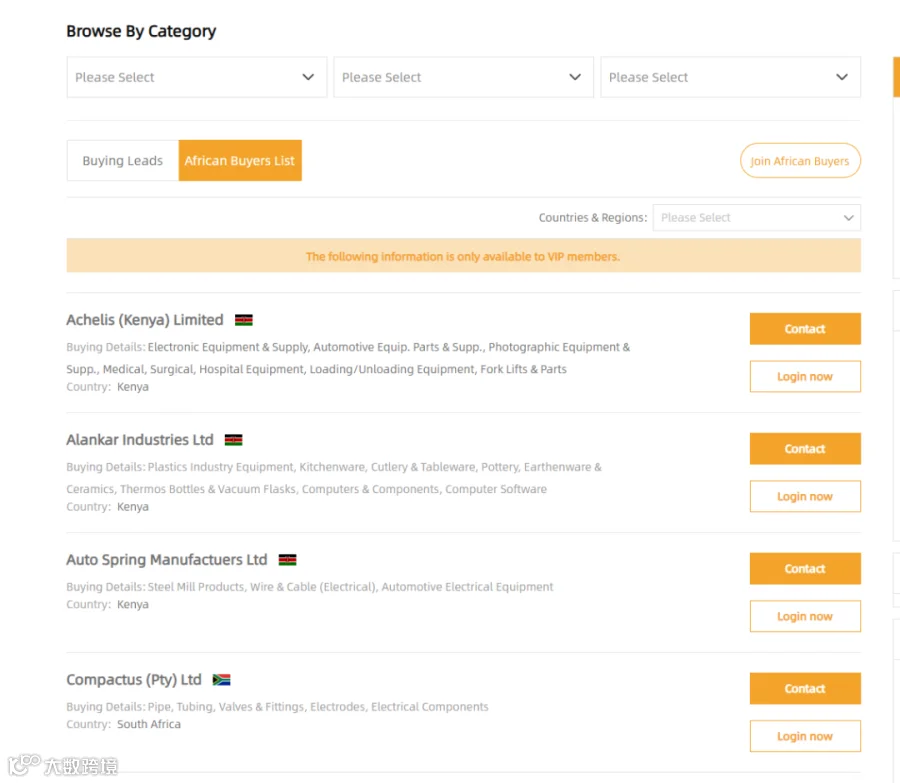Click Login now for Achelis (Kenya) Limited
Screen dimensions: 900x783
point(805,377)
